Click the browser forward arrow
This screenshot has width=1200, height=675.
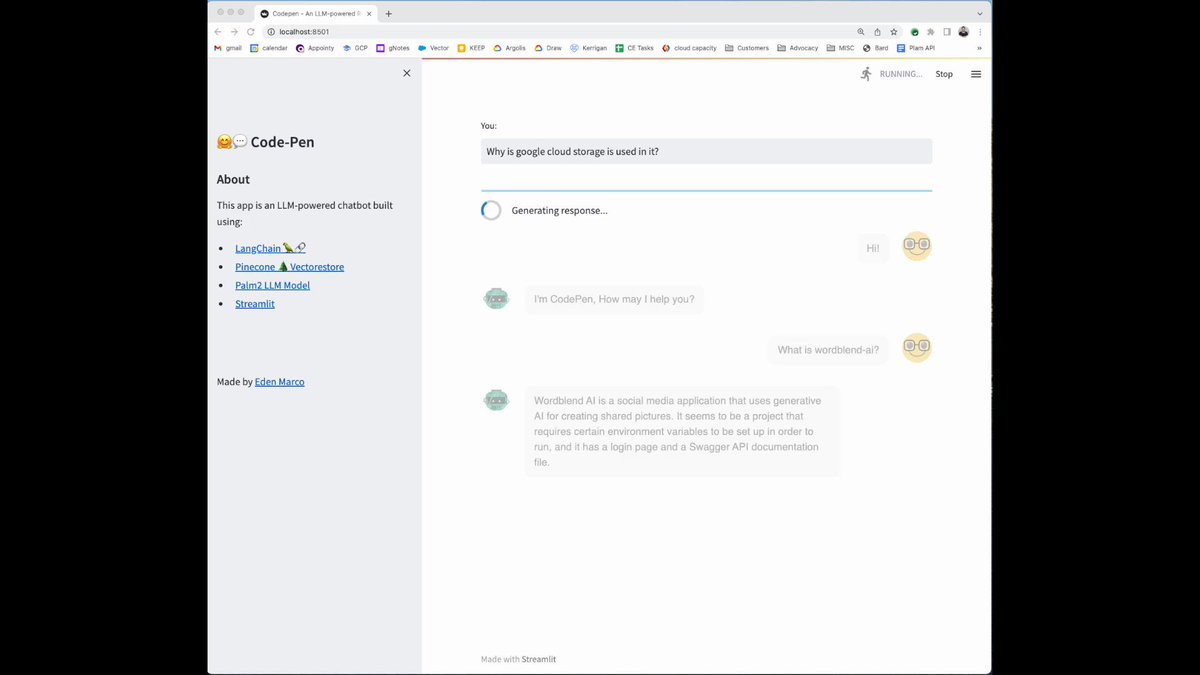click(x=234, y=31)
